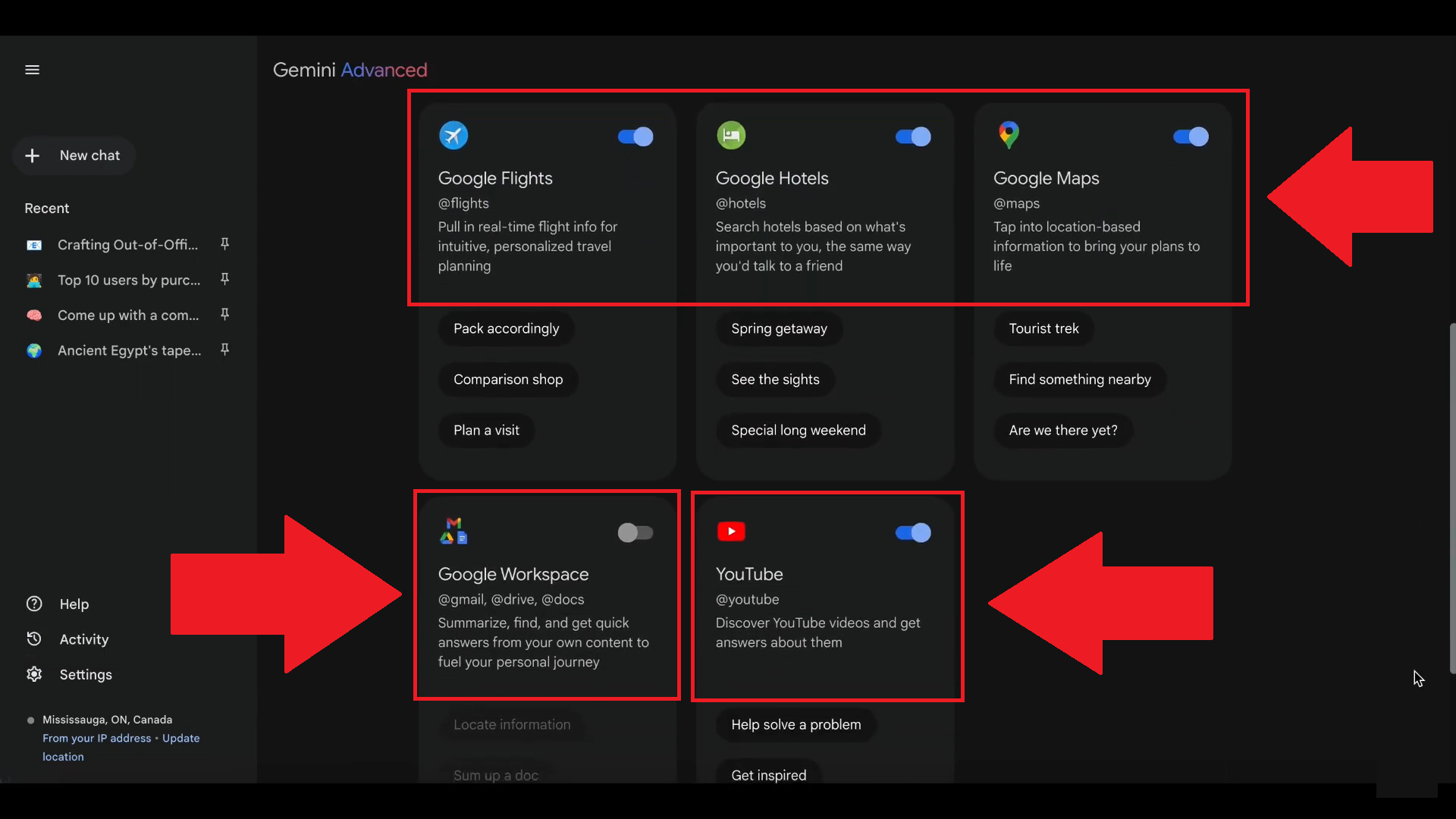1456x819 pixels.
Task: Select the Spring getaway suggestion chip
Action: tap(779, 328)
